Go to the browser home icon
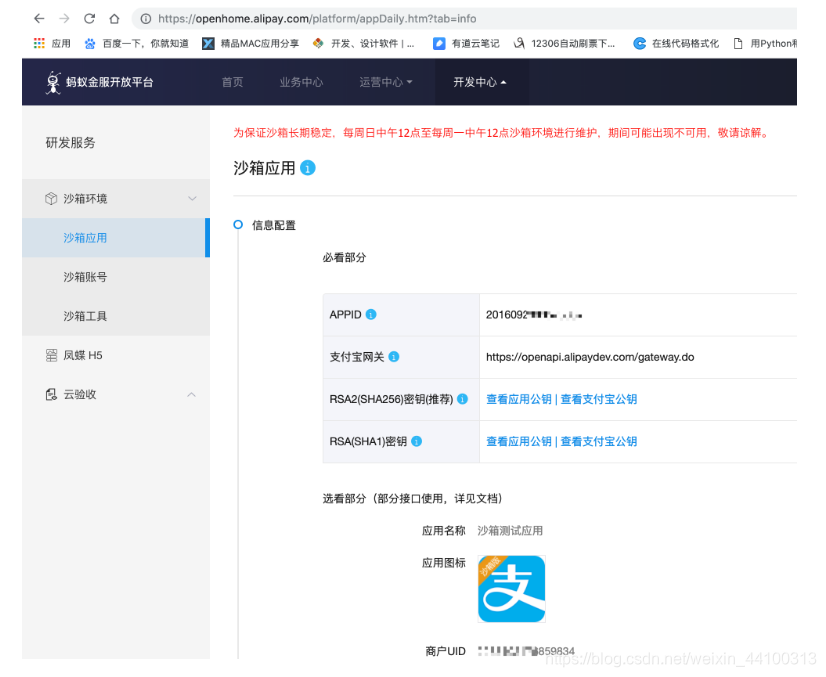Image resolution: width=826 pixels, height=677 pixels. pos(114,19)
